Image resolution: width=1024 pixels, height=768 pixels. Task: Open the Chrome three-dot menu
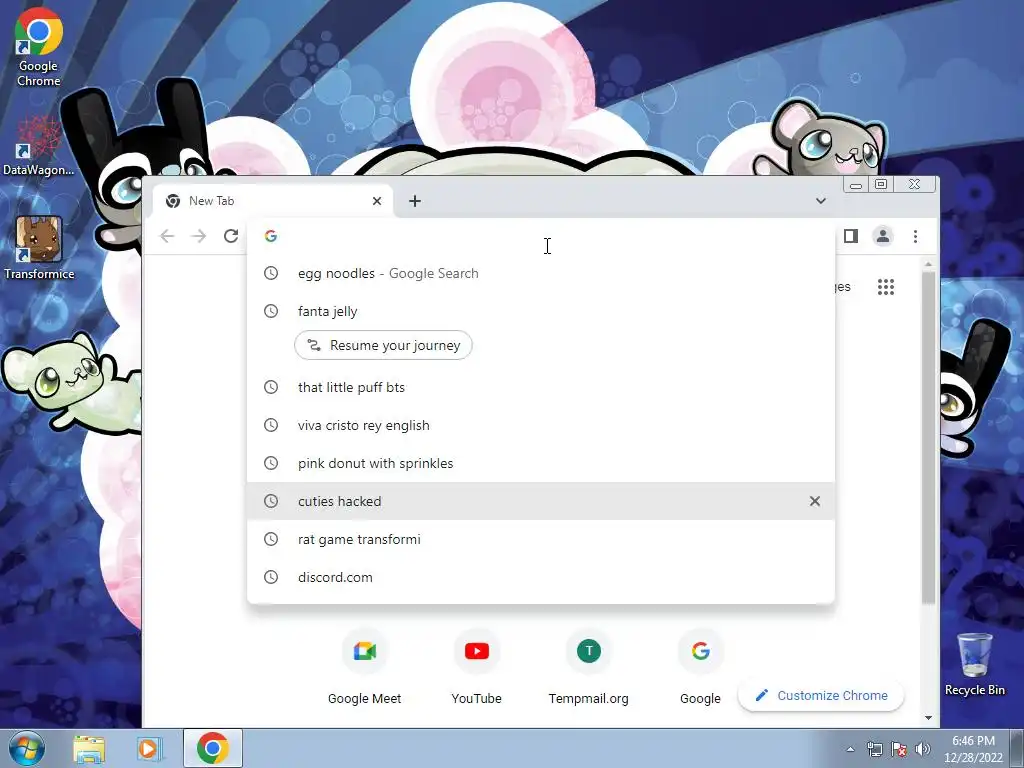(x=916, y=236)
